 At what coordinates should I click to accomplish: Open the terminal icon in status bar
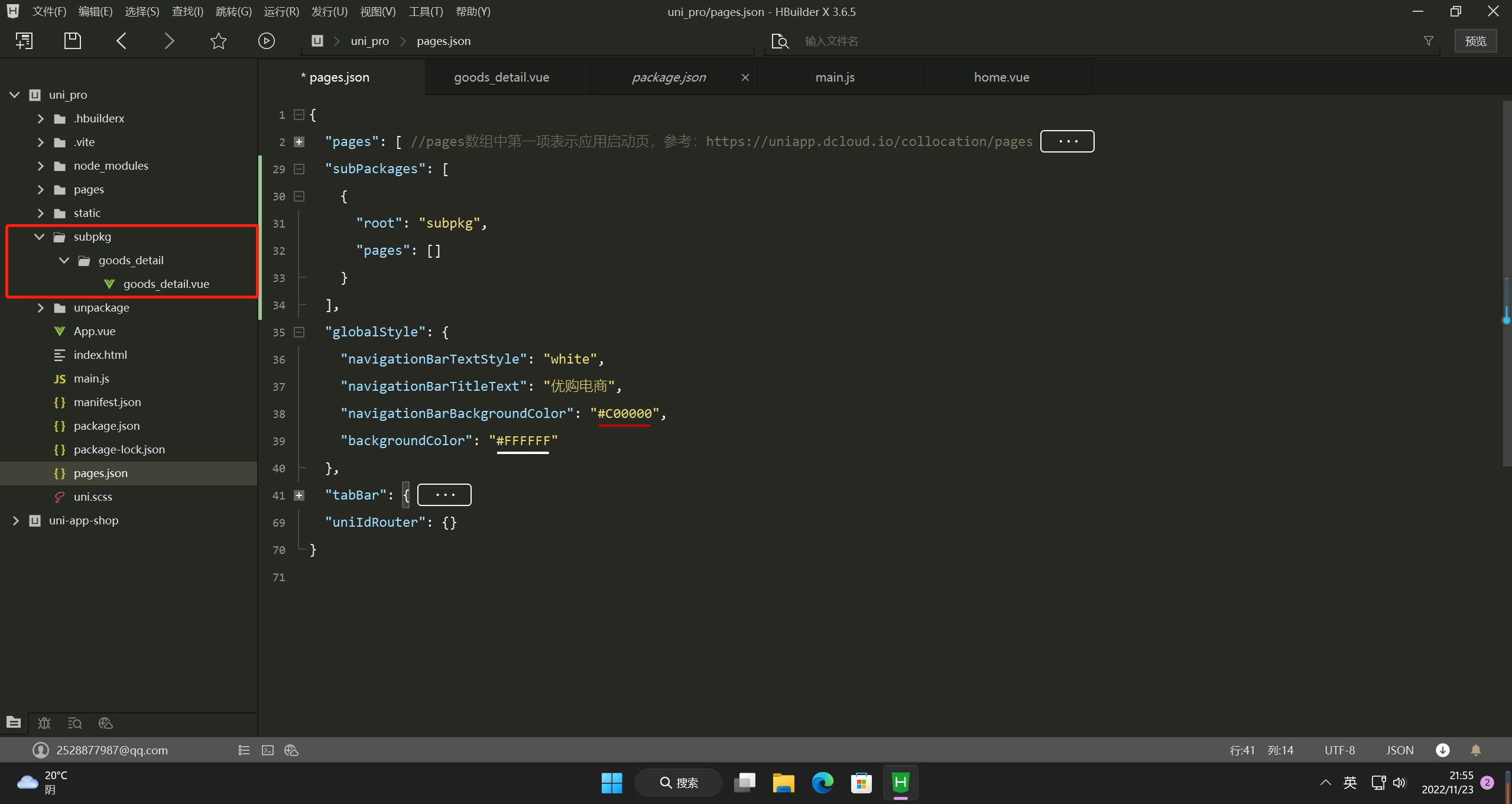(x=268, y=750)
